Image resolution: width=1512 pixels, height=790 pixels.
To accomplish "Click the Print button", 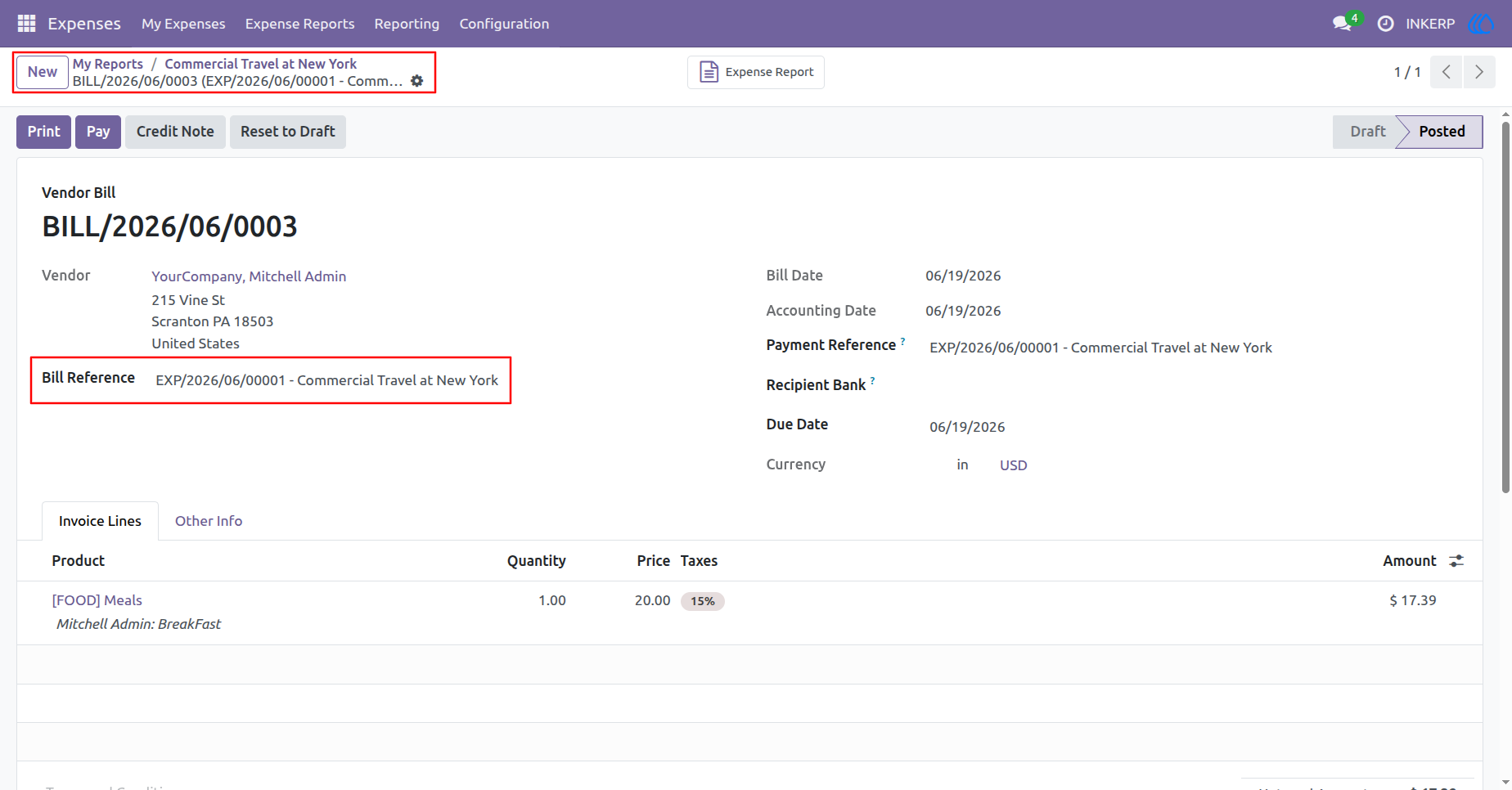I will [43, 132].
